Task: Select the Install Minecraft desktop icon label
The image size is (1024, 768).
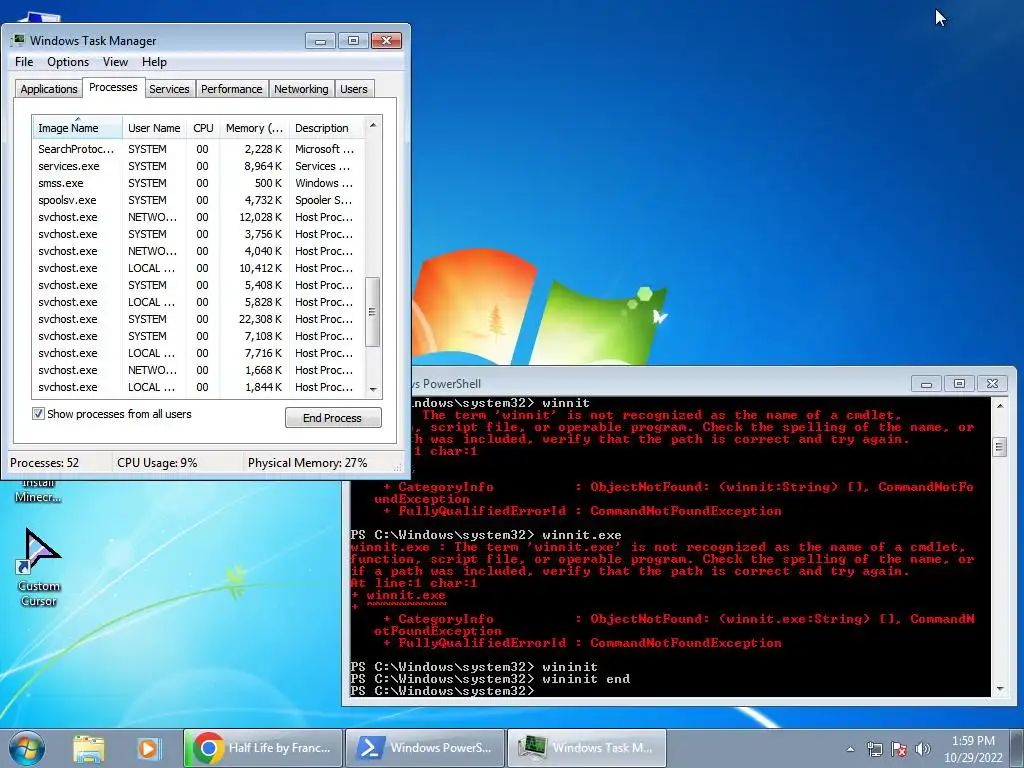Action: coord(38,490)
